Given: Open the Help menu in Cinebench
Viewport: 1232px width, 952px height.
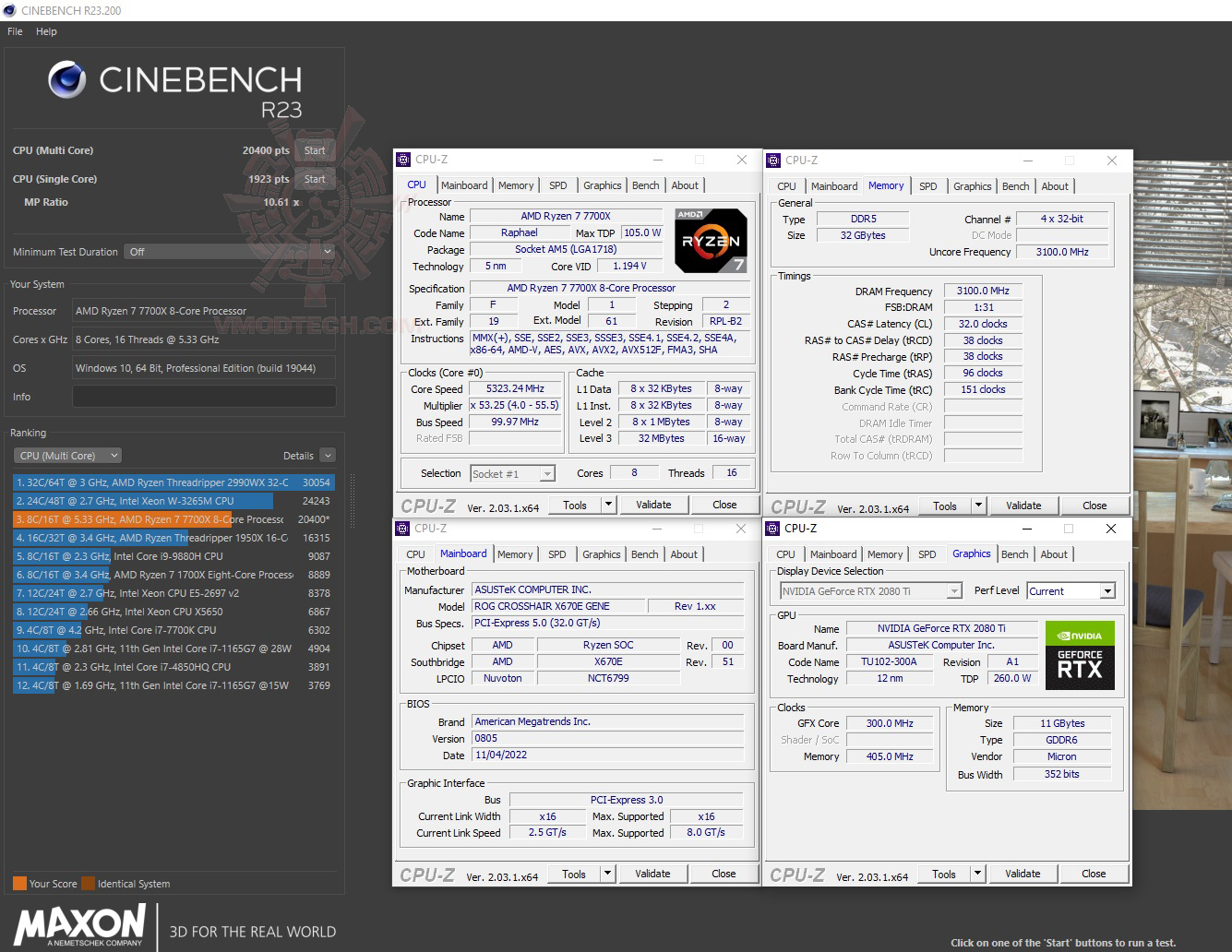Looking at the screenshot, I should [x=45, y=30].
